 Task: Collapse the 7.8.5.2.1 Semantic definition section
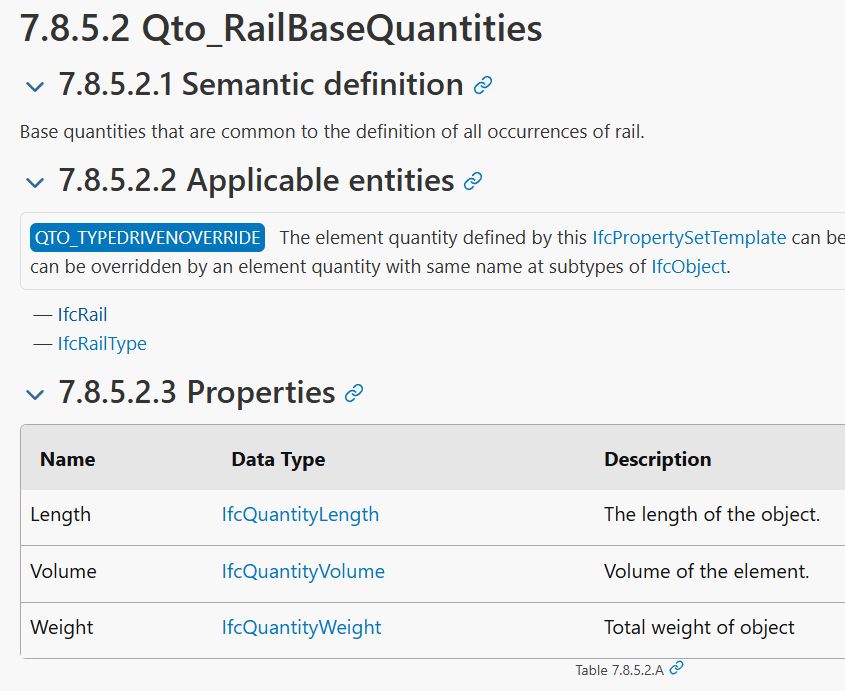click(35, 86)
